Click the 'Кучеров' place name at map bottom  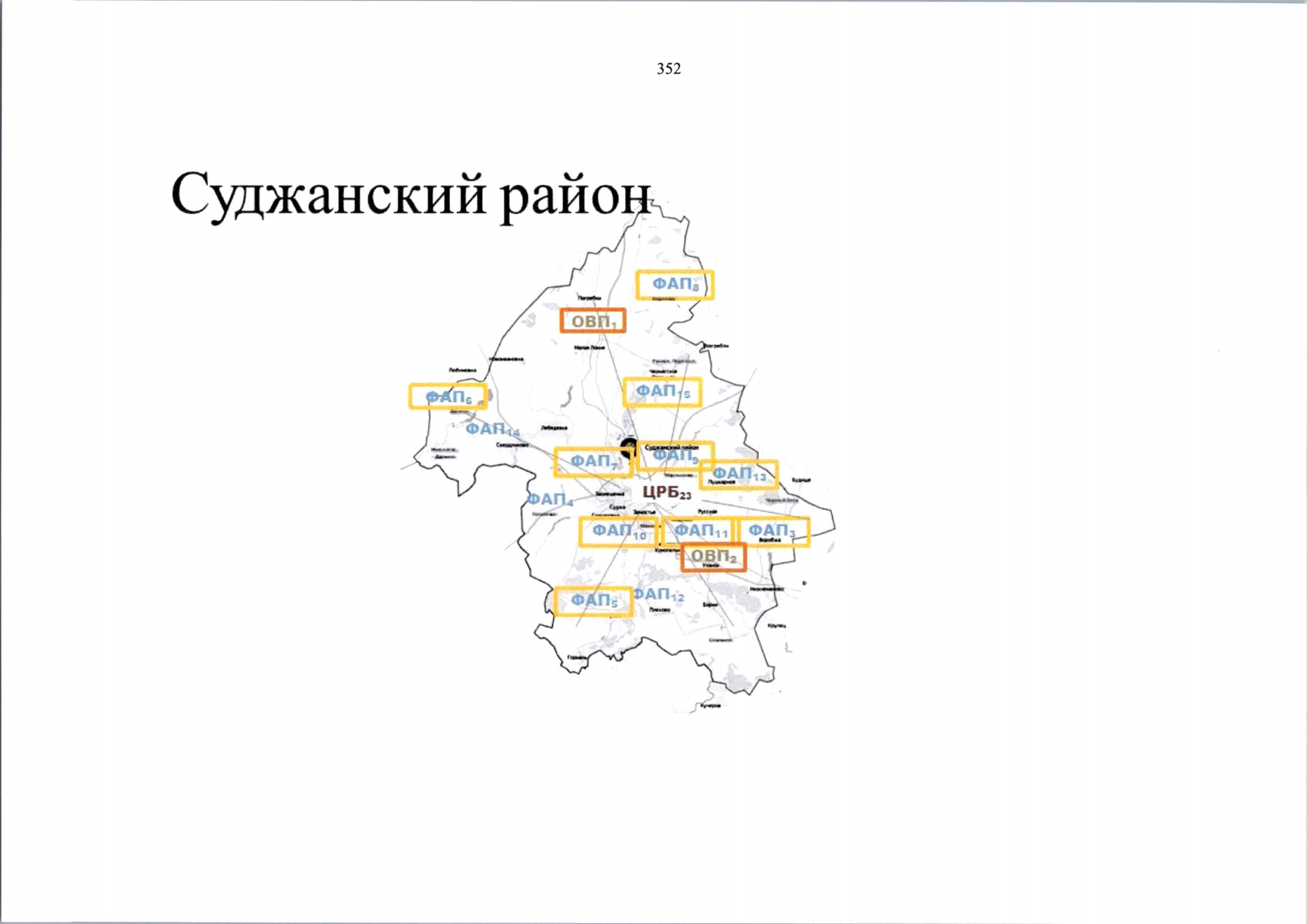click(x=710, y=705)
